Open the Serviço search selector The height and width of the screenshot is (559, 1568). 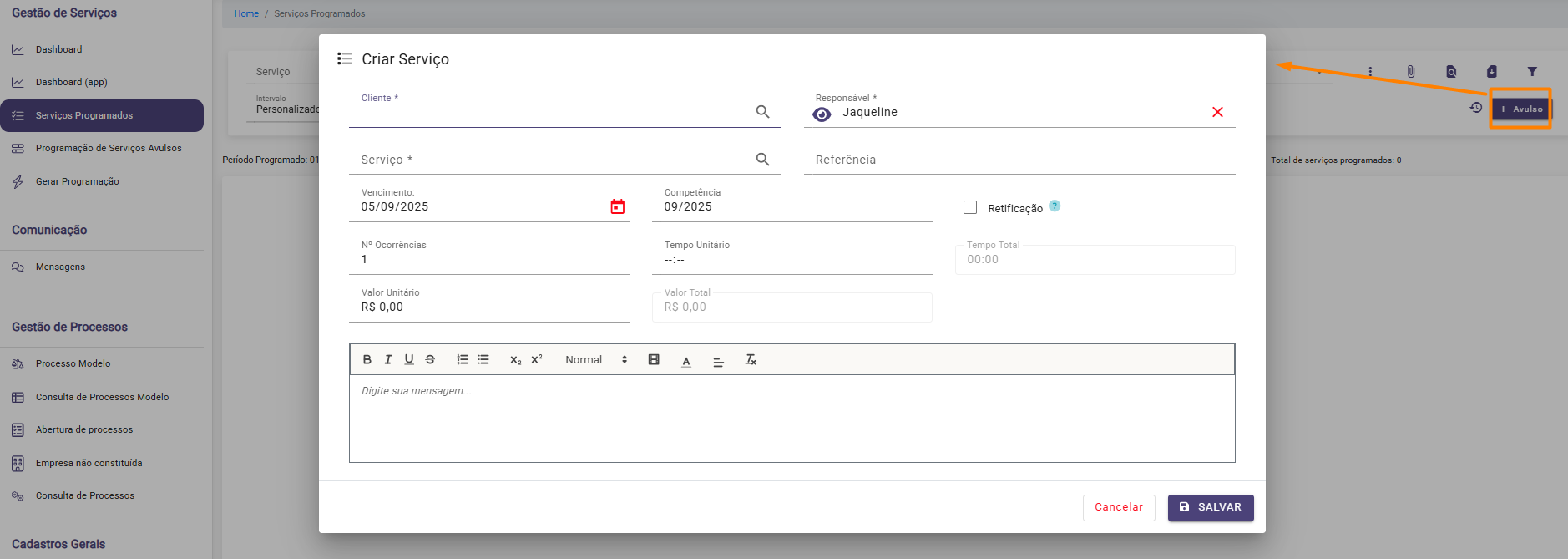click(x=762, y=160)
